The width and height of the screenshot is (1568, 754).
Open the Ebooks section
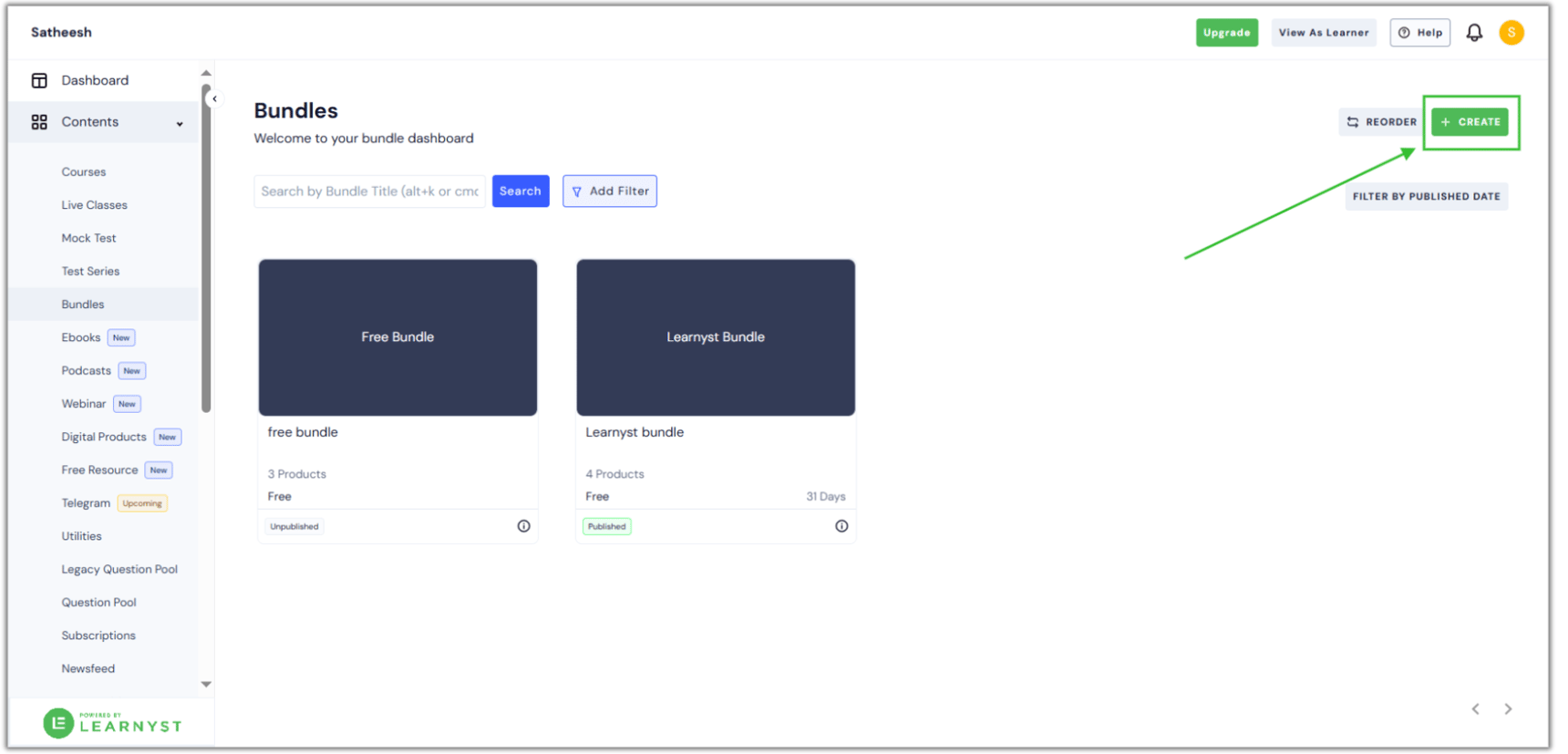click(x=81, y=337)
